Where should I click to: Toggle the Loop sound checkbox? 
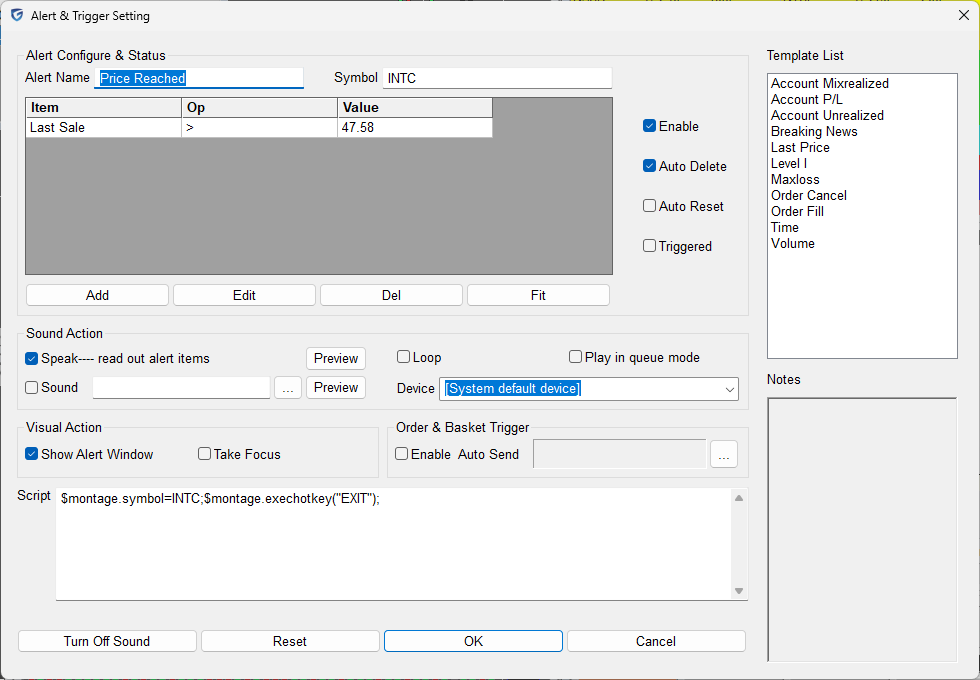coord(404,357)
